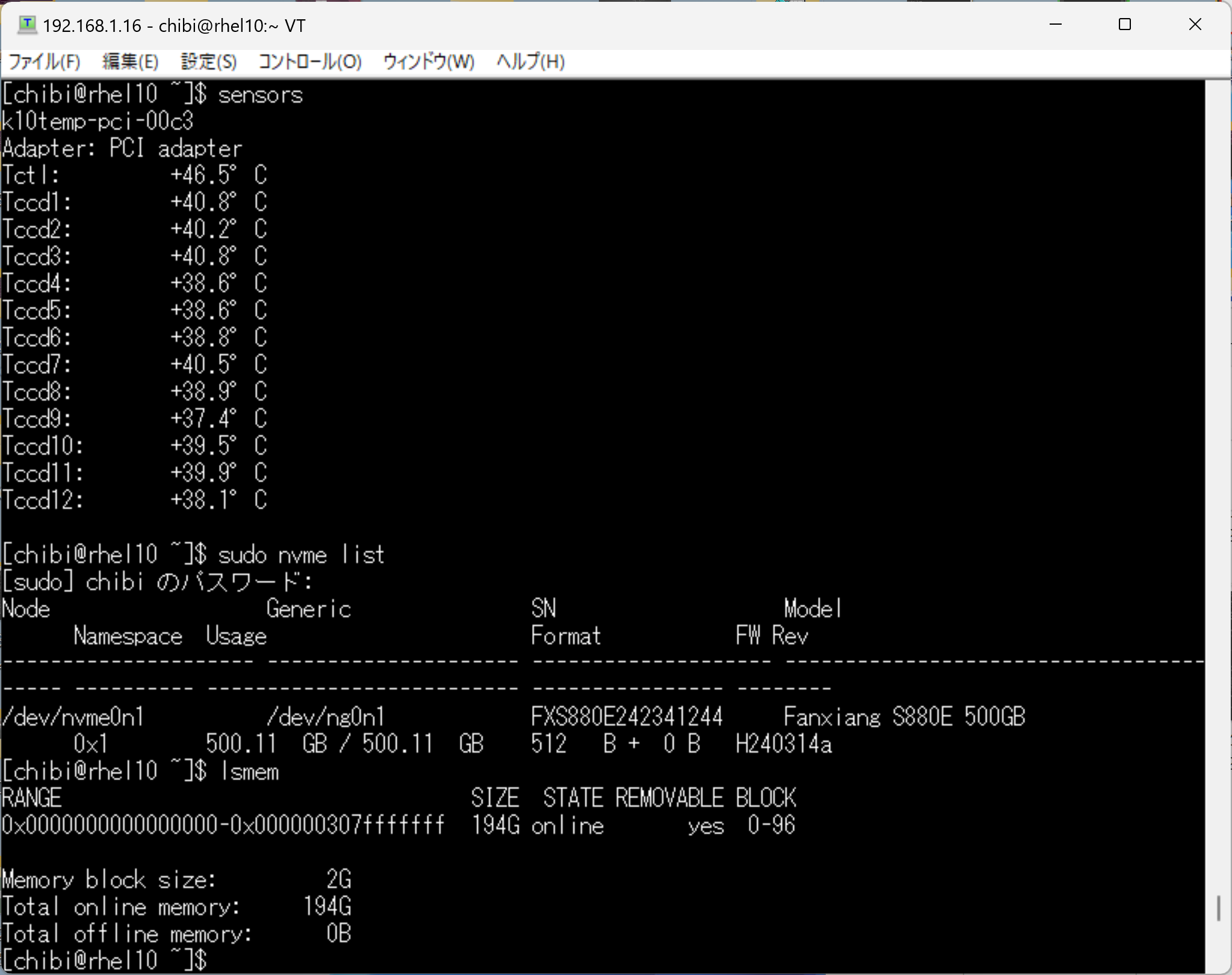Viewport: 1232px width, 975px height.
Task: Click the Tctl +46.5°C temperature reading
Action: click(x=218, y=175)
